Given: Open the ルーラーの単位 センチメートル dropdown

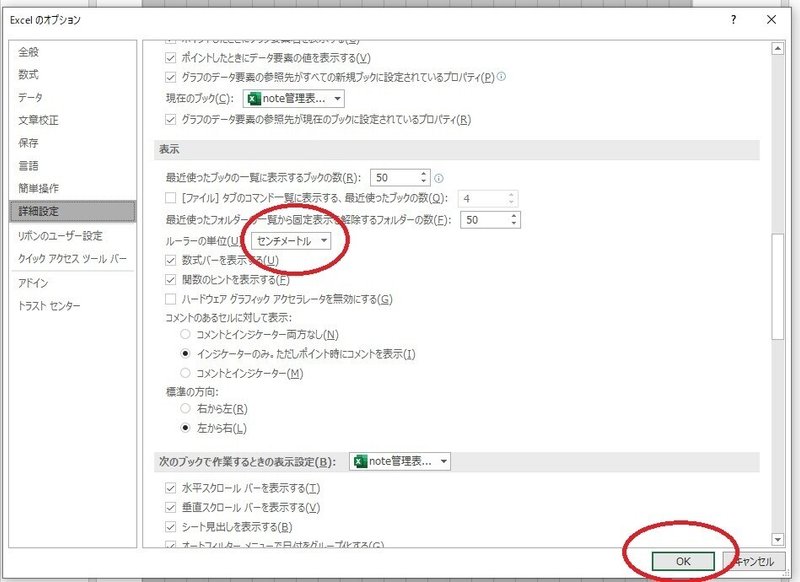Looking at the screenshot, I should (291, 241).
